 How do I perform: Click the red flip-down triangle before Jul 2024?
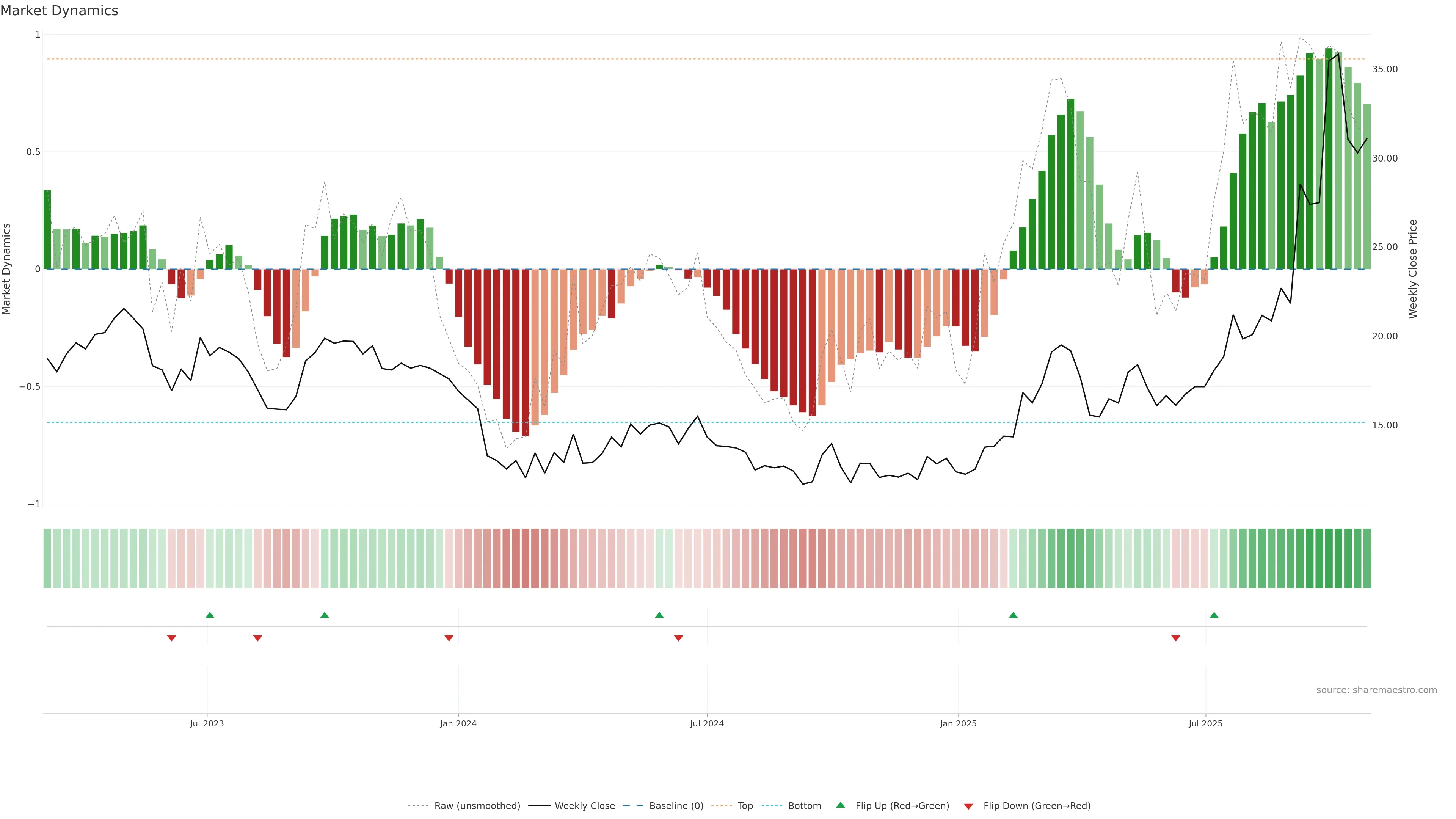tap(678, 638)
